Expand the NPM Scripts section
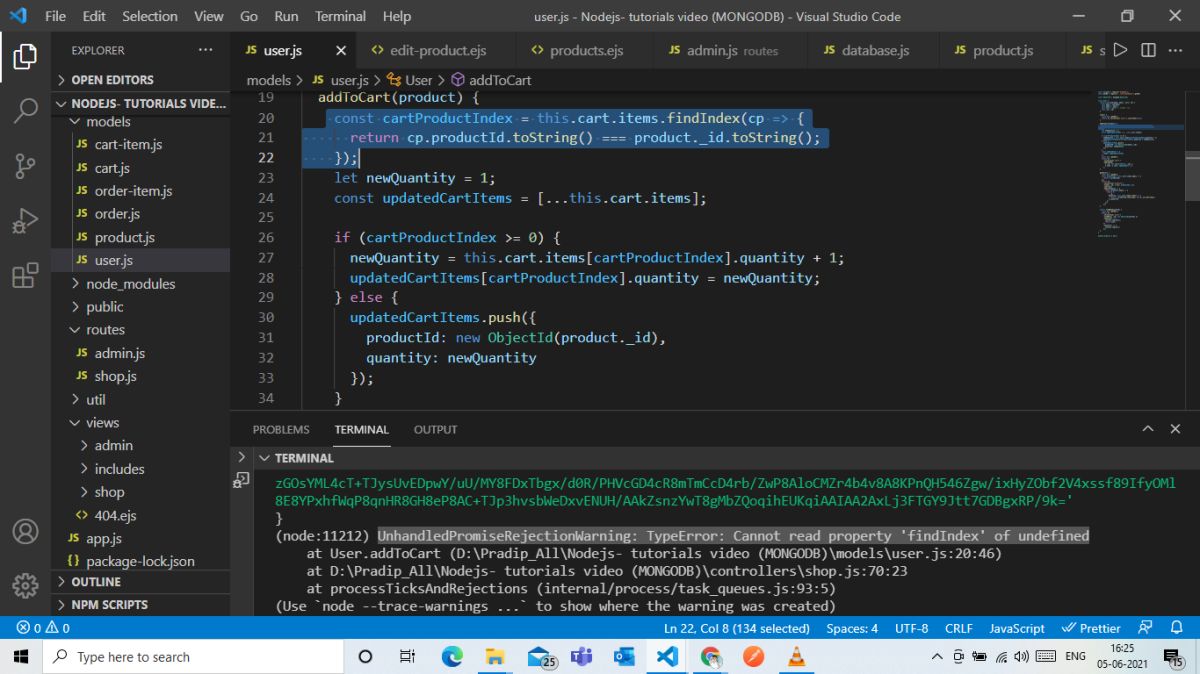1200x674 pixels. [x=140, y=604]
